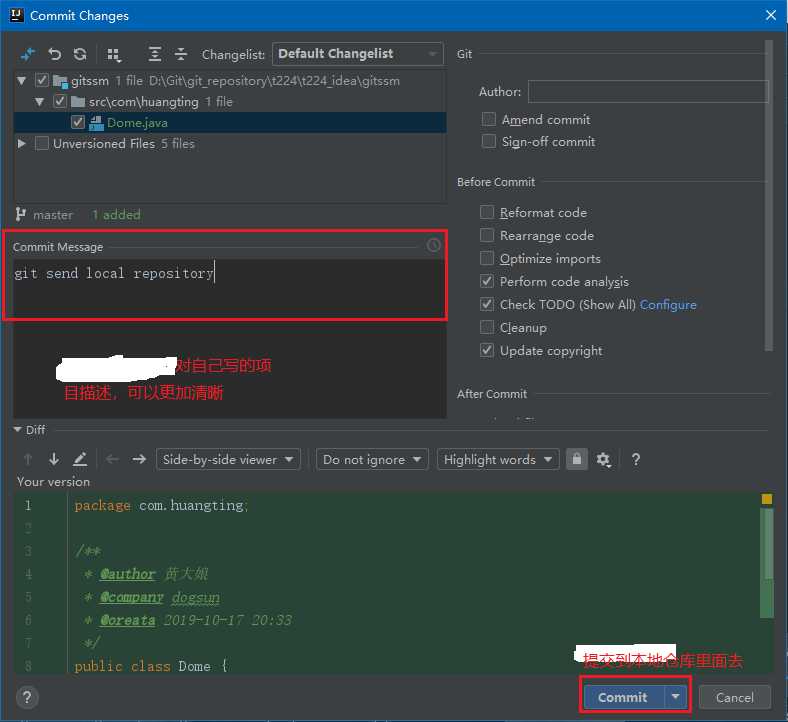Click the Cancel button
Viewport: 788px width, 722px height.
coord(735,697)
